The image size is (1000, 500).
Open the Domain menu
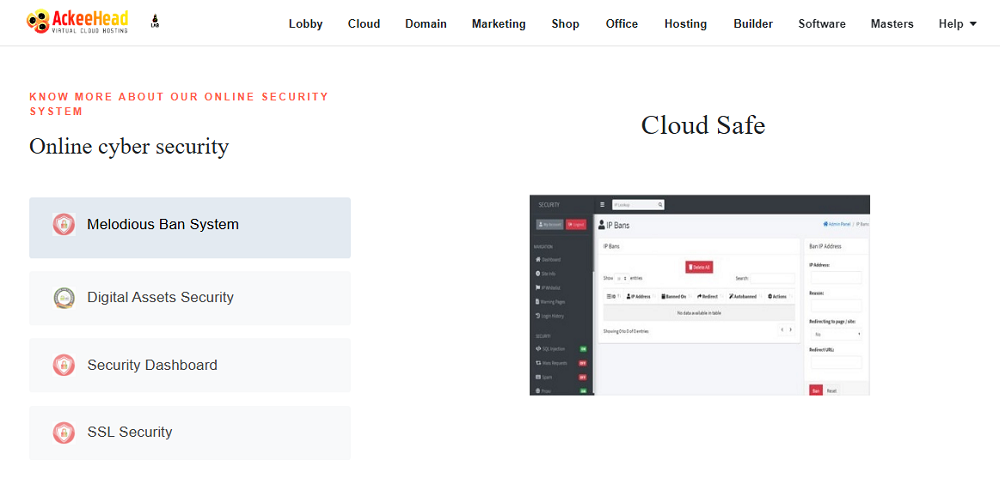(426, 24)
